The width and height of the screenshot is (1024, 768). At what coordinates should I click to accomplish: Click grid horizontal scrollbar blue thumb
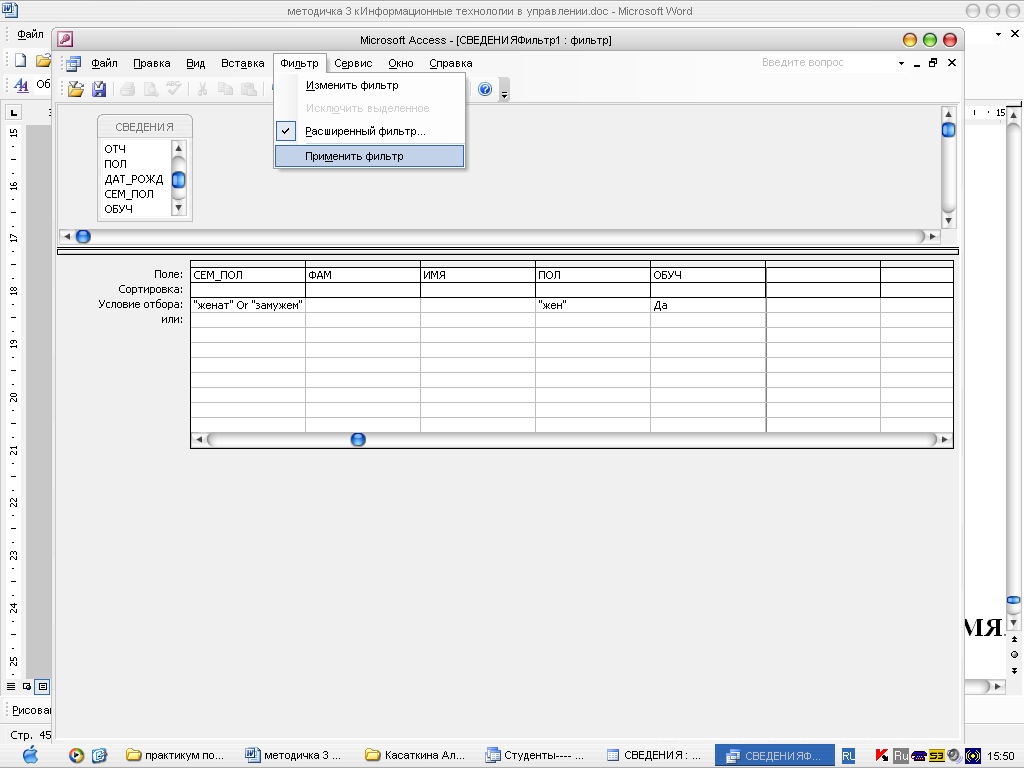pos(358,440)
